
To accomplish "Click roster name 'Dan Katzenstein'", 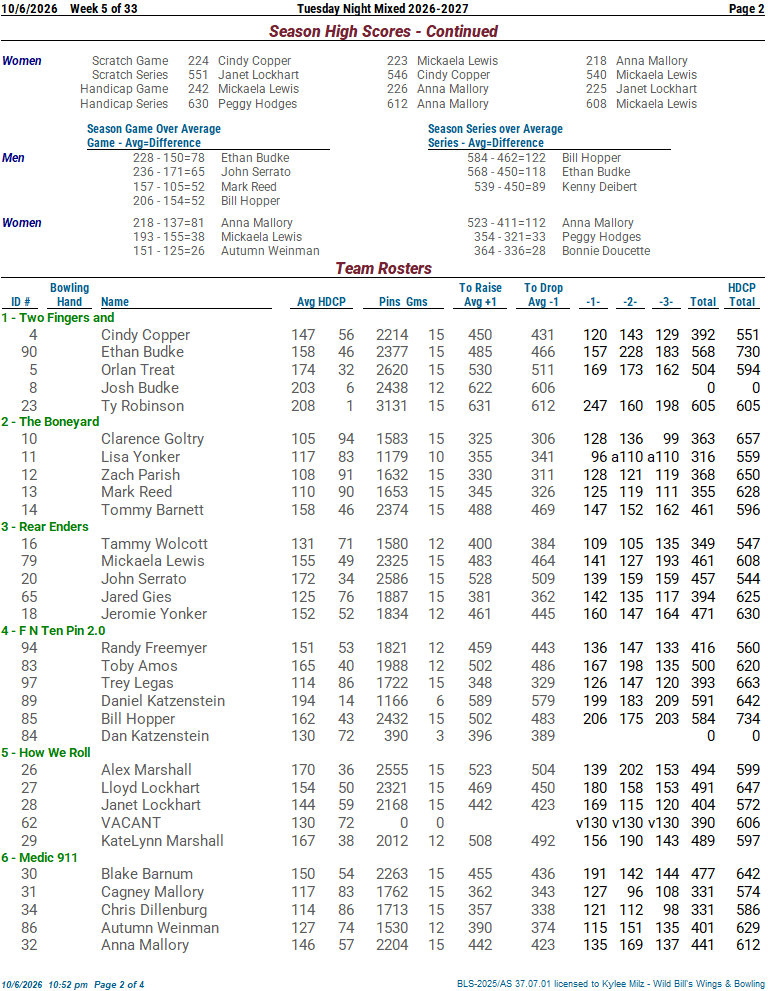I will pos(155,736).
